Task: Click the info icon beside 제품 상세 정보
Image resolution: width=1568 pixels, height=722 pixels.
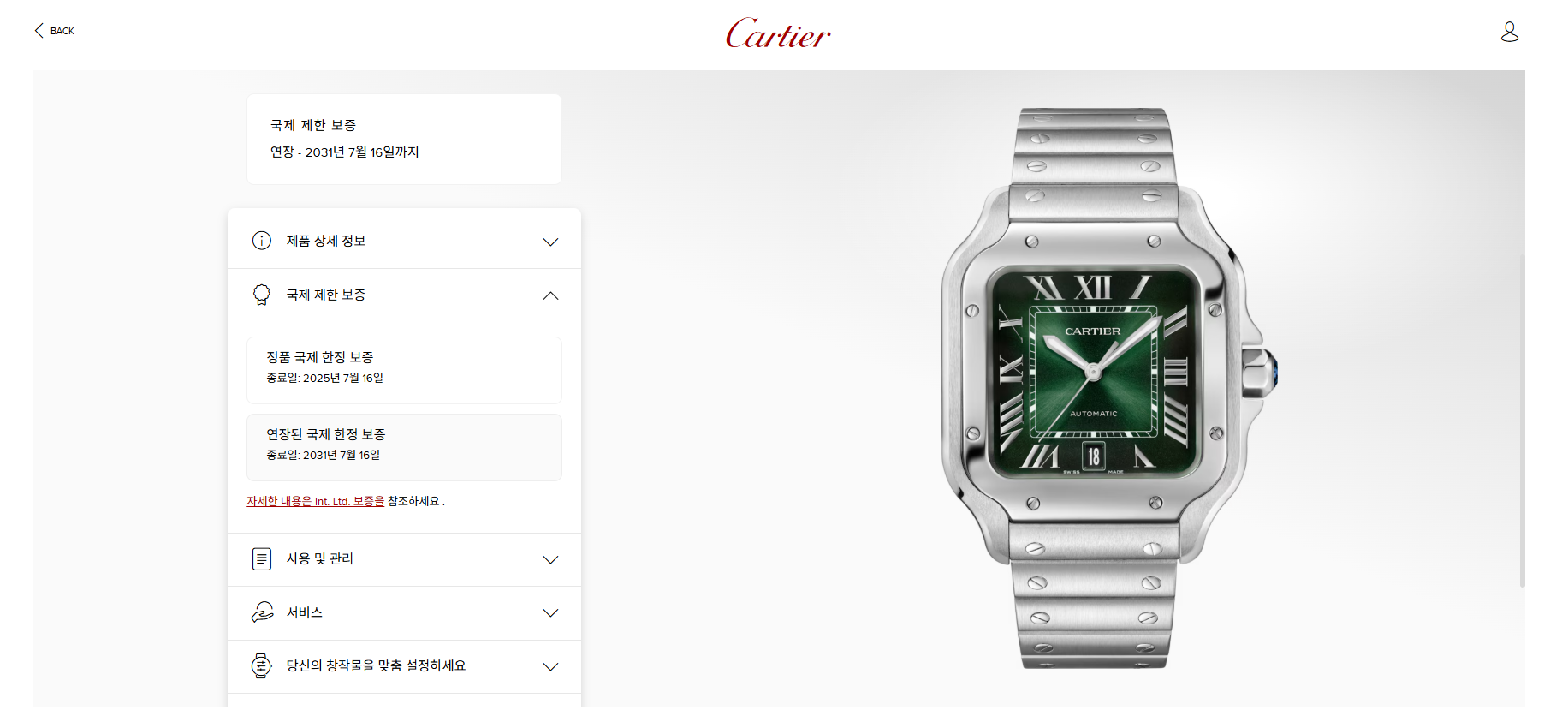Action: pyautogui.click(x=262, y=241)
